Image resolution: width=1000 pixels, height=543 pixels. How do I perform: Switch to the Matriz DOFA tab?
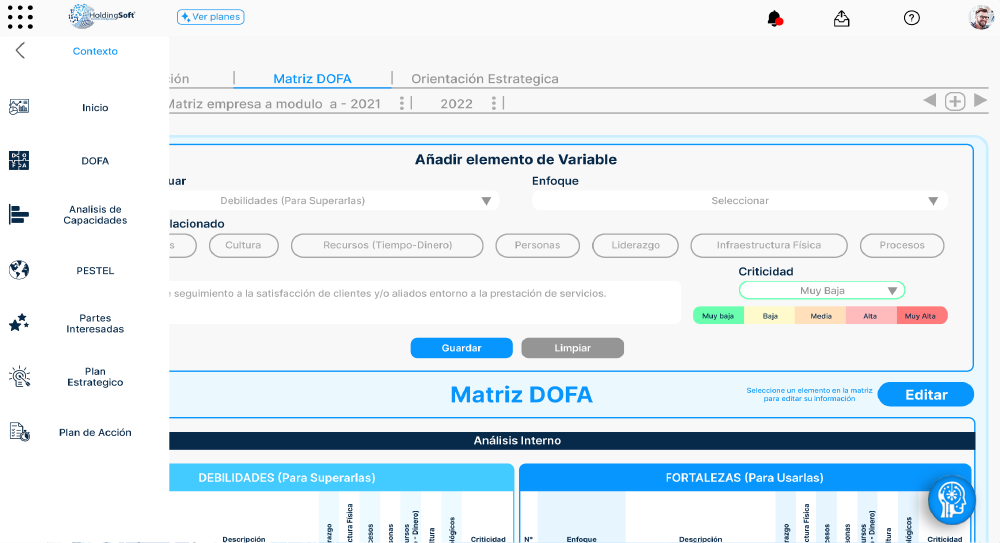[x=312, y=78]
